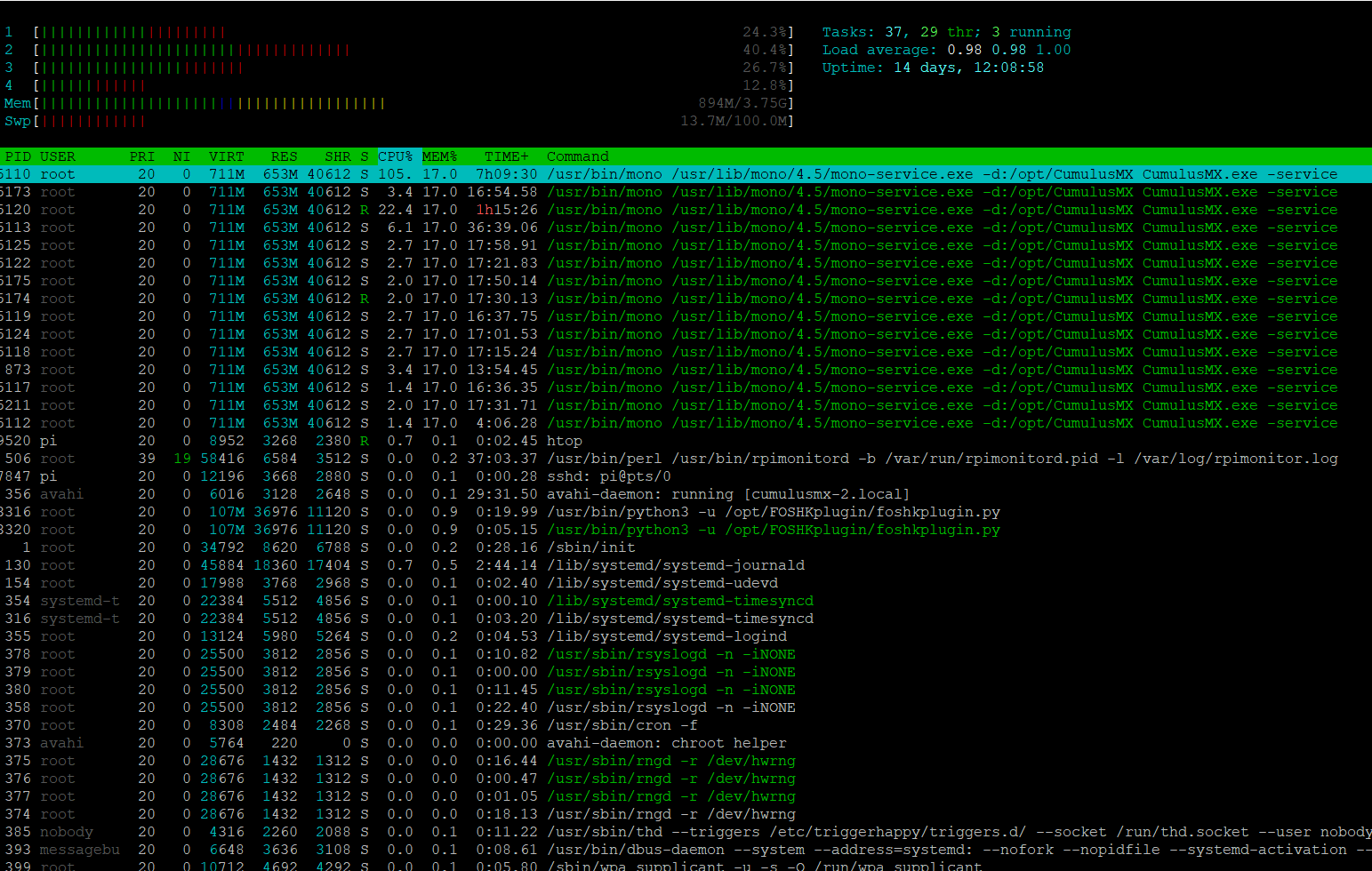Click the process state S column header

pos(365,156)
